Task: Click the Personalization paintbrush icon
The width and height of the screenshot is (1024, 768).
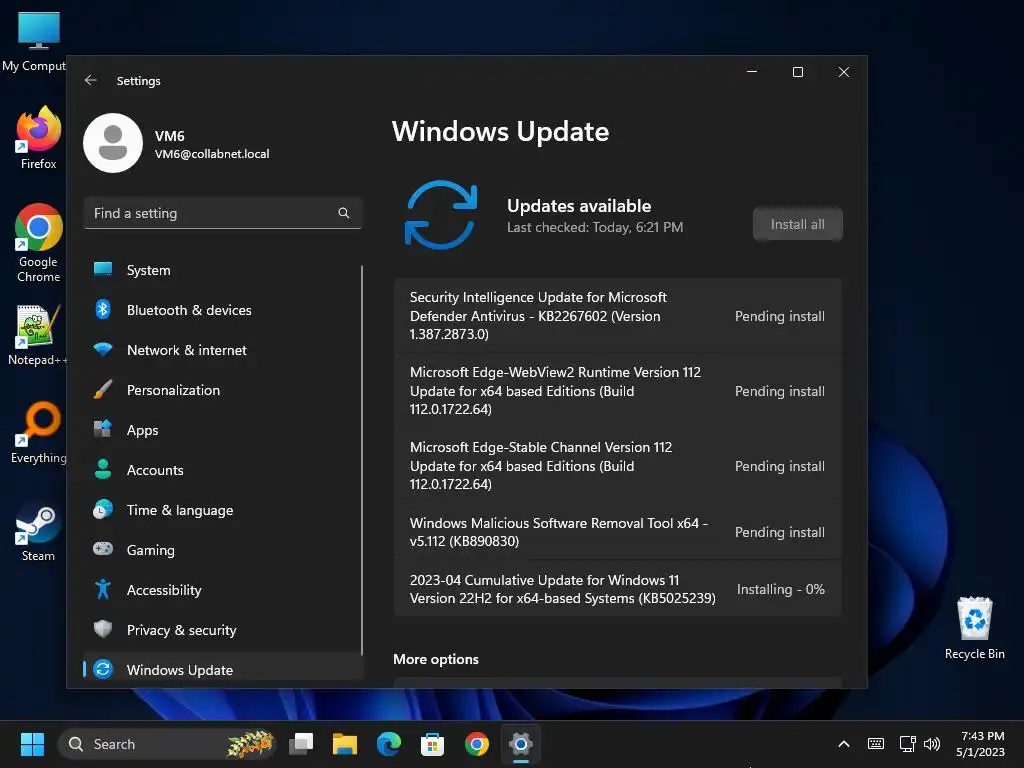Action: (103, 390)
